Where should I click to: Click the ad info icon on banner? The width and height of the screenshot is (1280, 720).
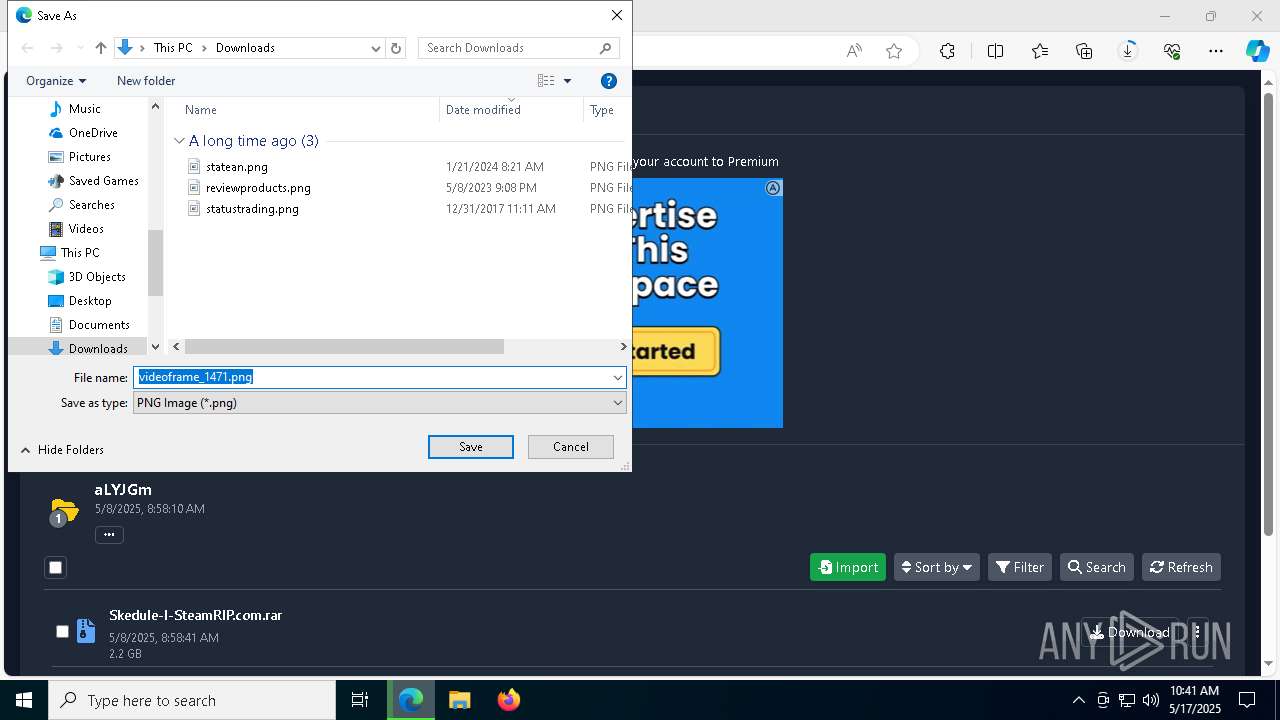click(x=773, y=188)
